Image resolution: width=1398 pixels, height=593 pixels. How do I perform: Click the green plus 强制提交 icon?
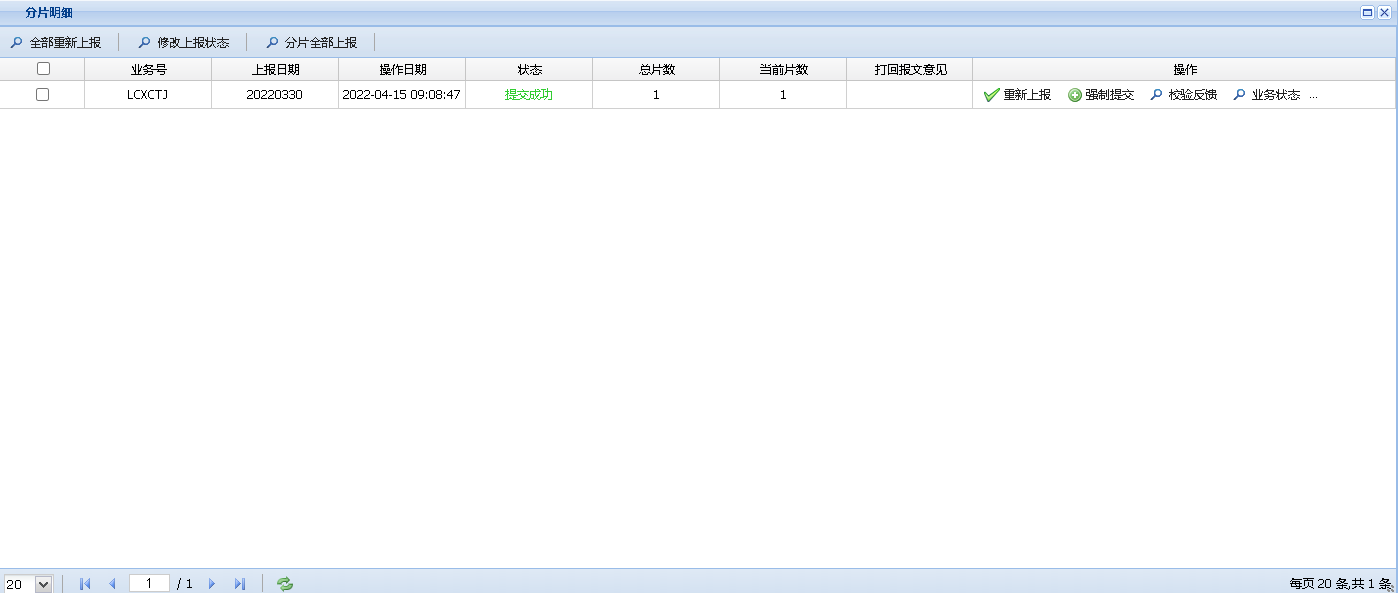[1075, 95]
